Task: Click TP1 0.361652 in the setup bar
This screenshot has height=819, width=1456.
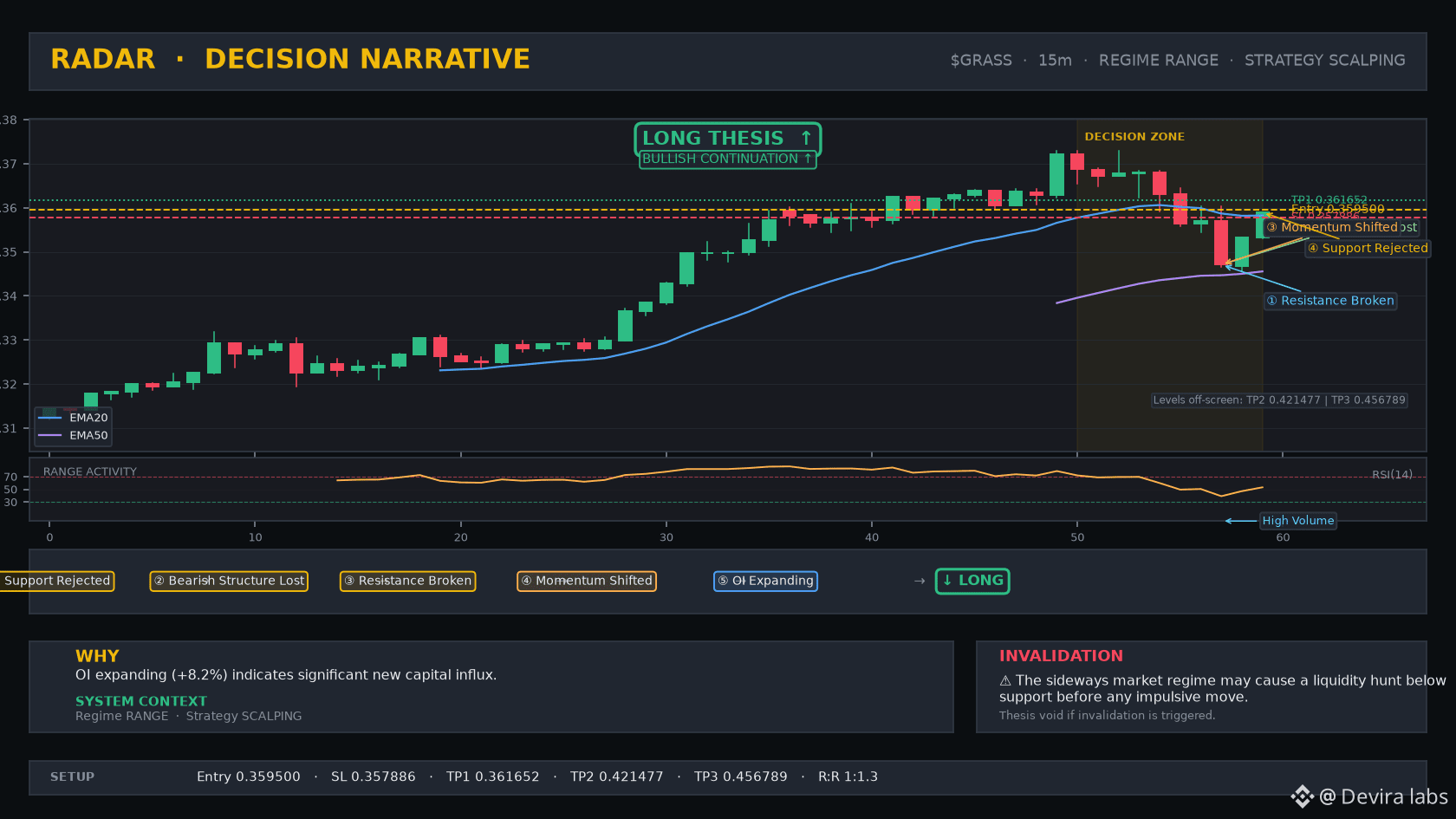Action: pos(493,777)
